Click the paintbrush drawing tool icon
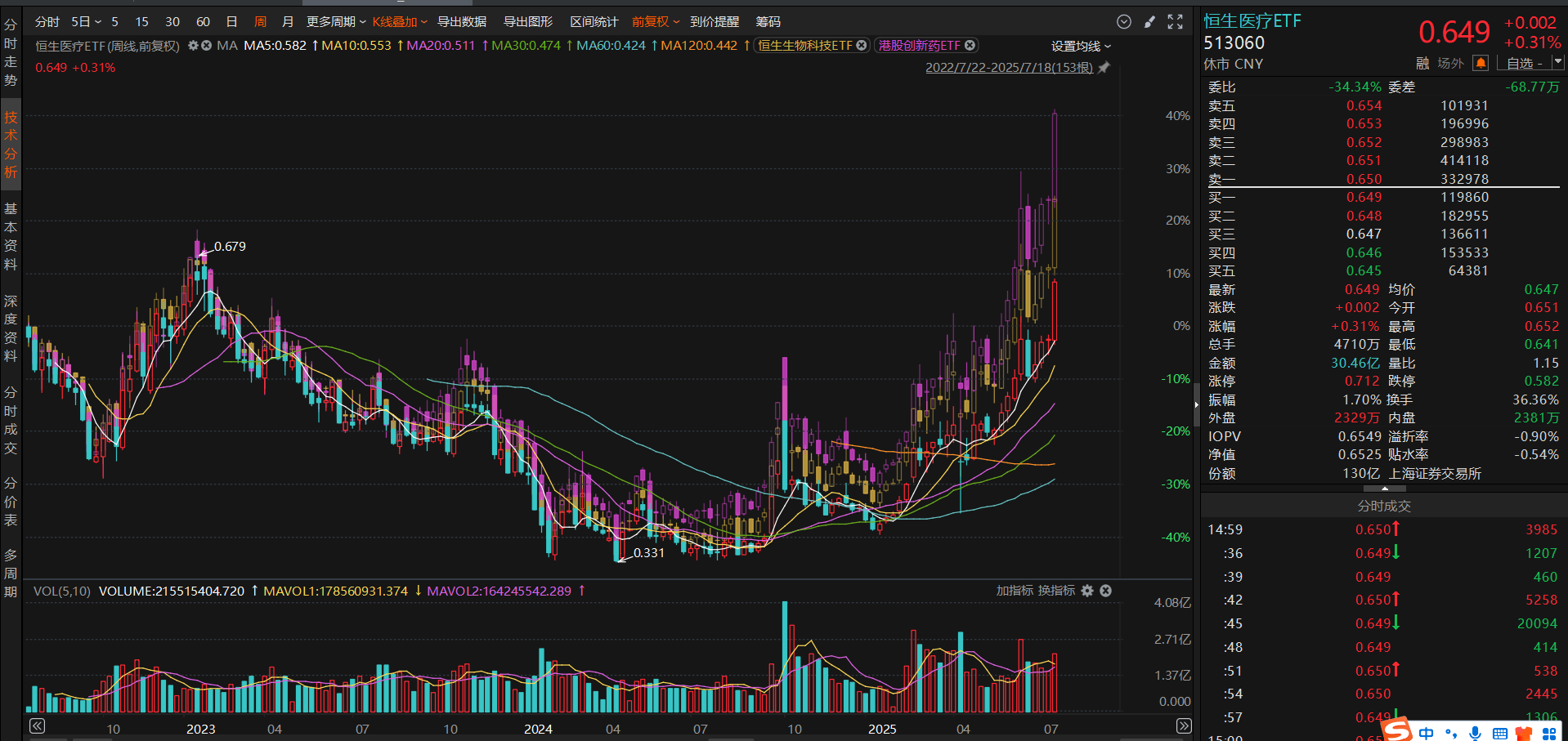 click(1149, 22)
